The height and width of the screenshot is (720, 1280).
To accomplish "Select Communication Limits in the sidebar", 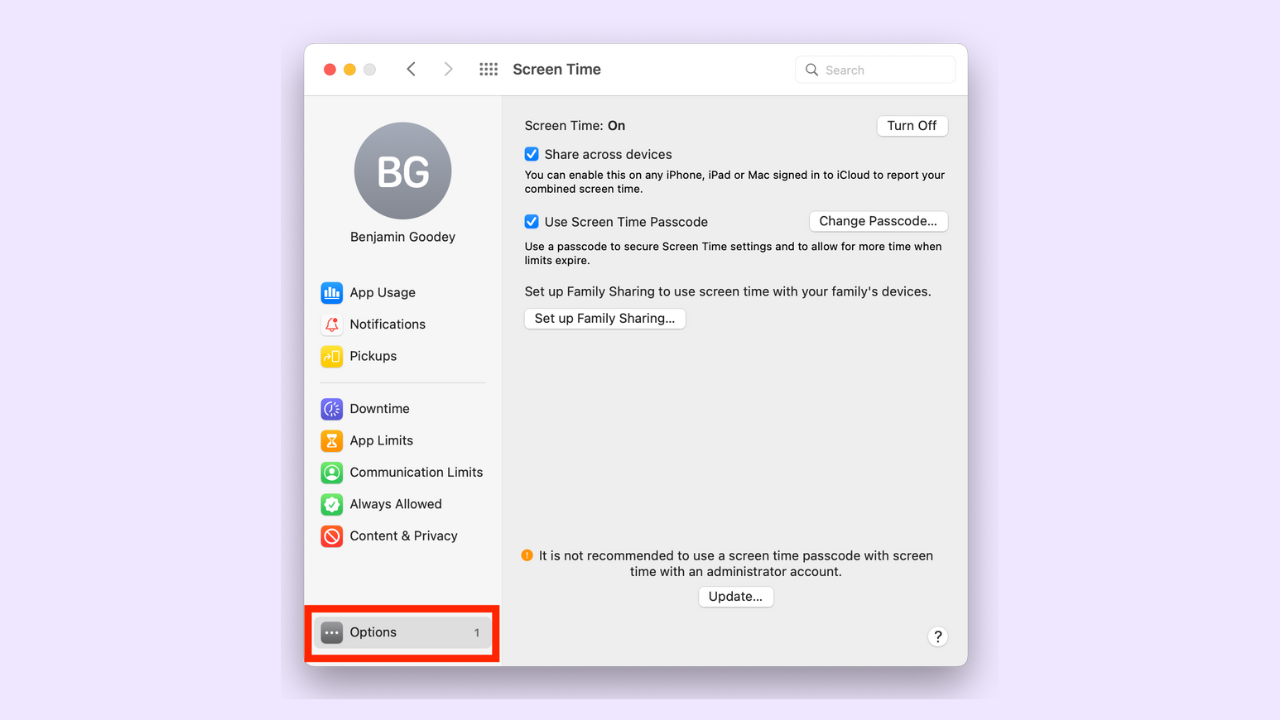I will click(405, 473).
